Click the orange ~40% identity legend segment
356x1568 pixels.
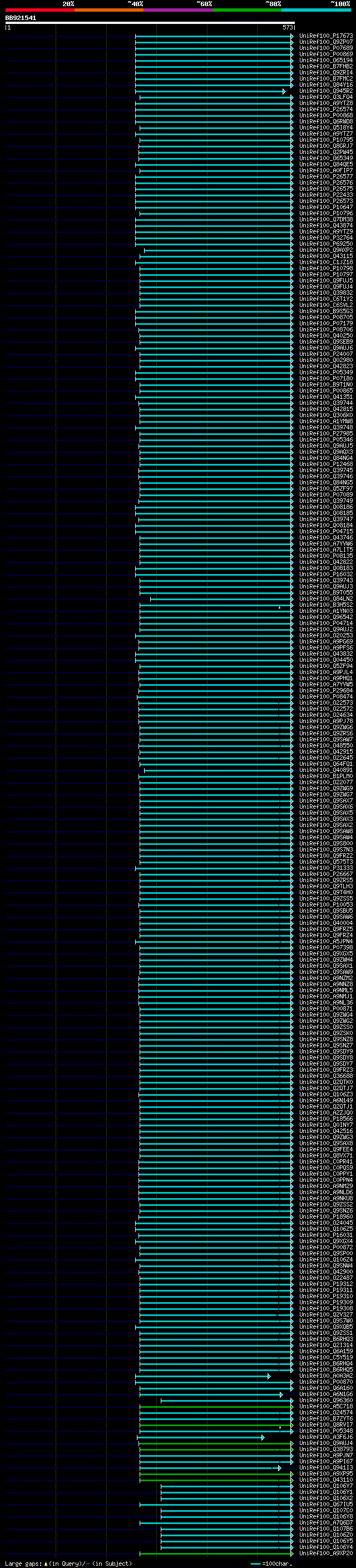[x=109, y=10]
